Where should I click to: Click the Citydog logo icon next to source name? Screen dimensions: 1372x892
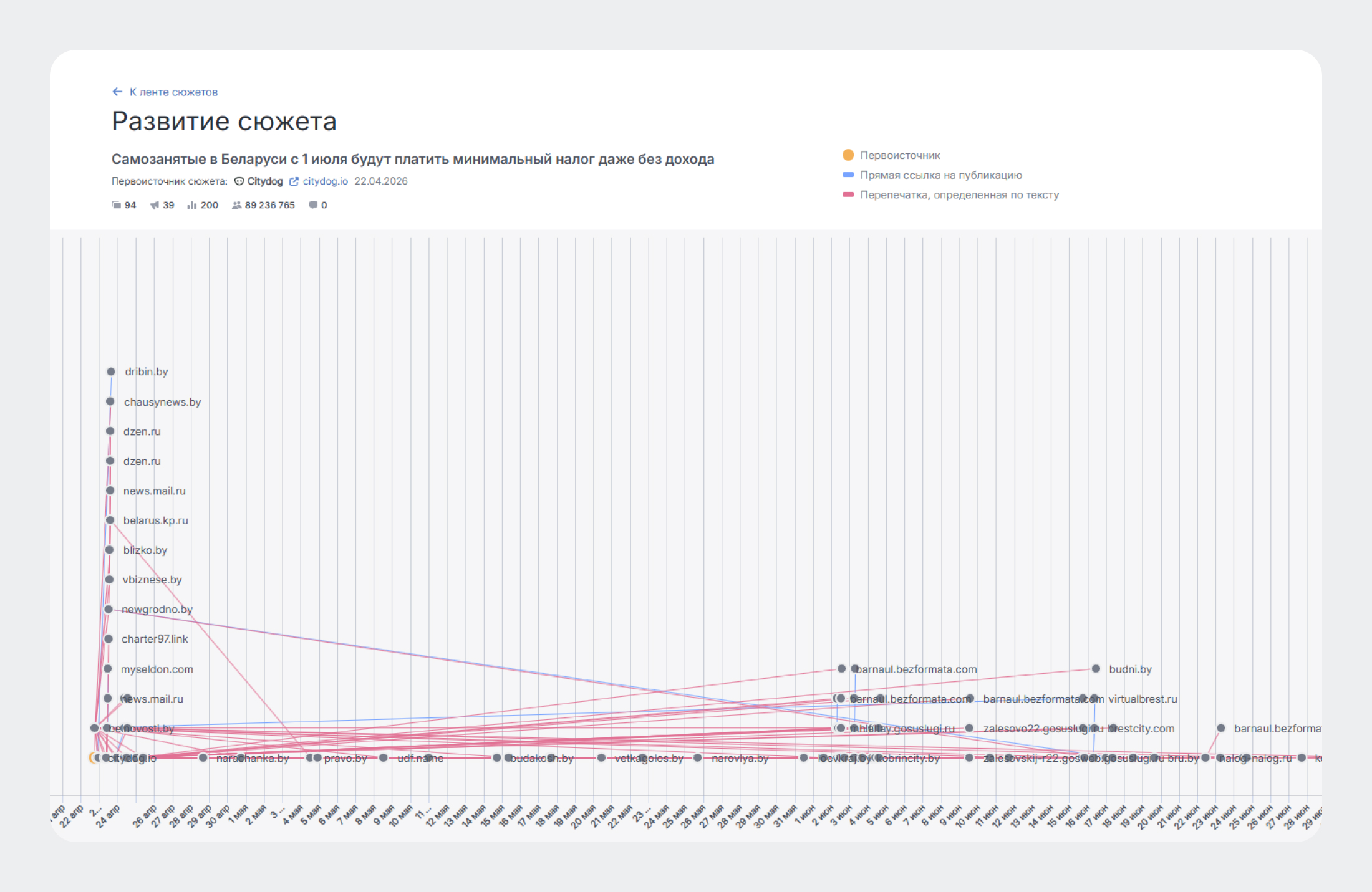pos(239,181)
